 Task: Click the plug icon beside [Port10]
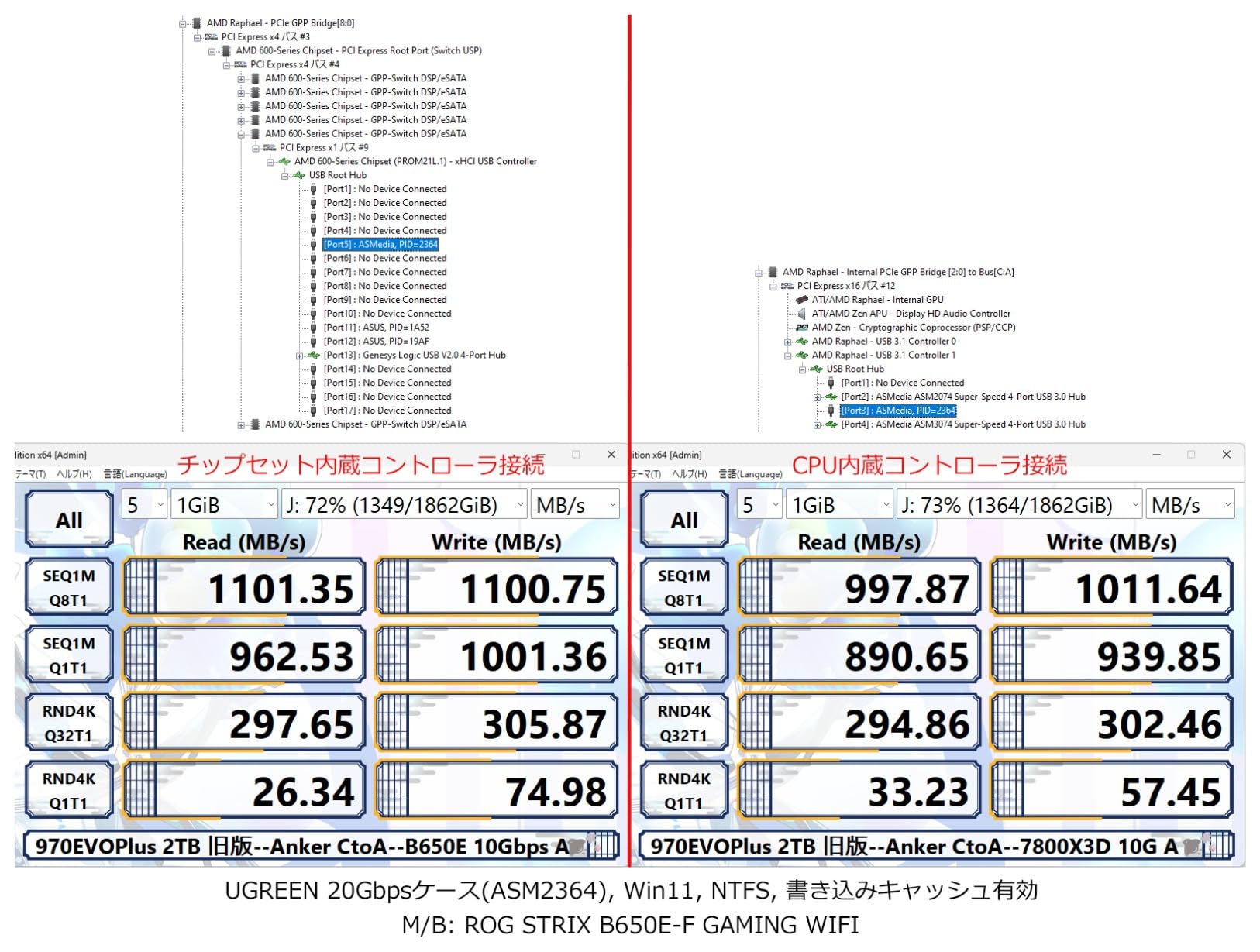click(x=313, y=314)
